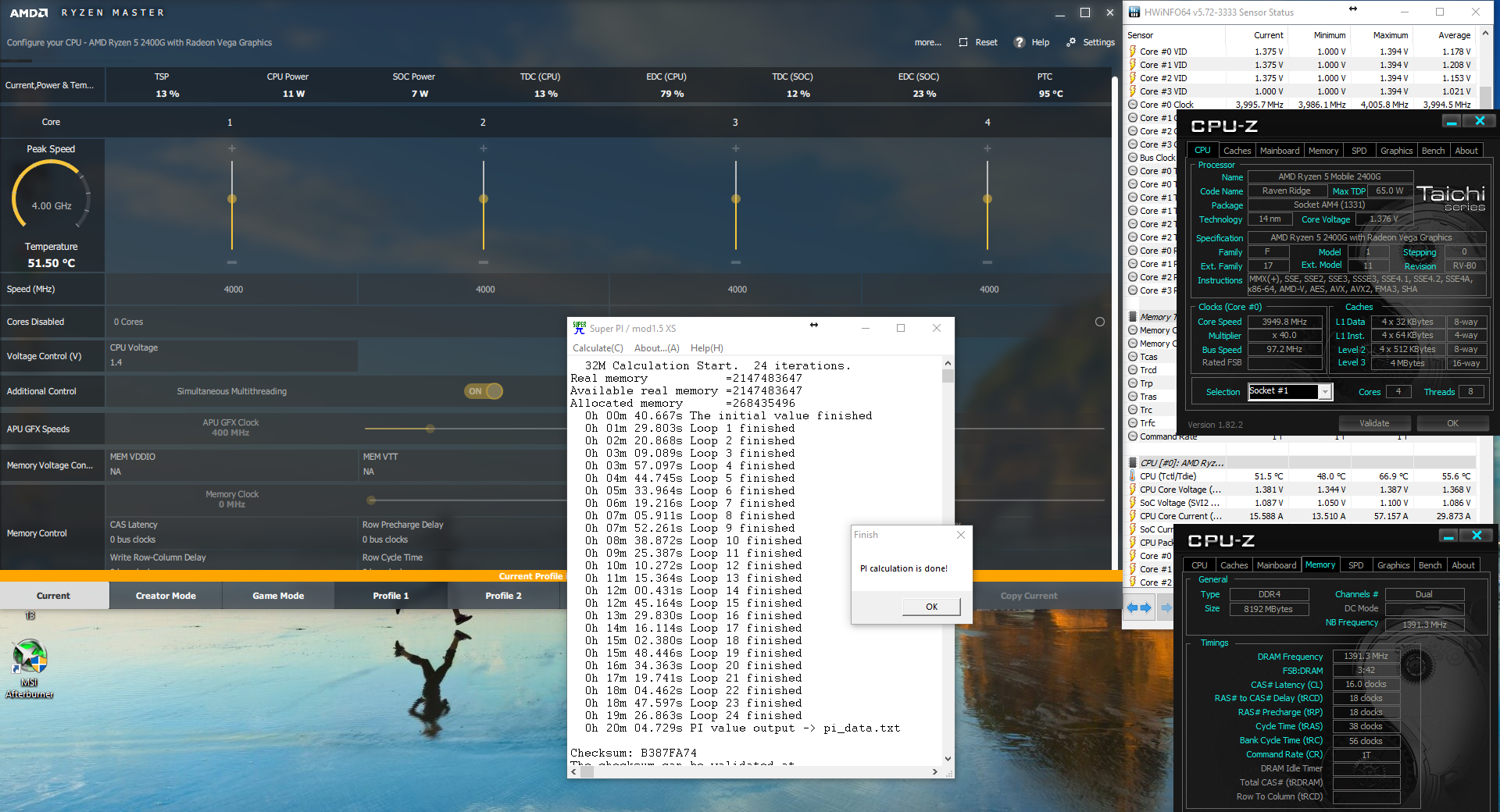Viewport: 1500px width, 812px height.
Task: Click HWiNFO Maximum column header
Action: (x=1380, y=35)
